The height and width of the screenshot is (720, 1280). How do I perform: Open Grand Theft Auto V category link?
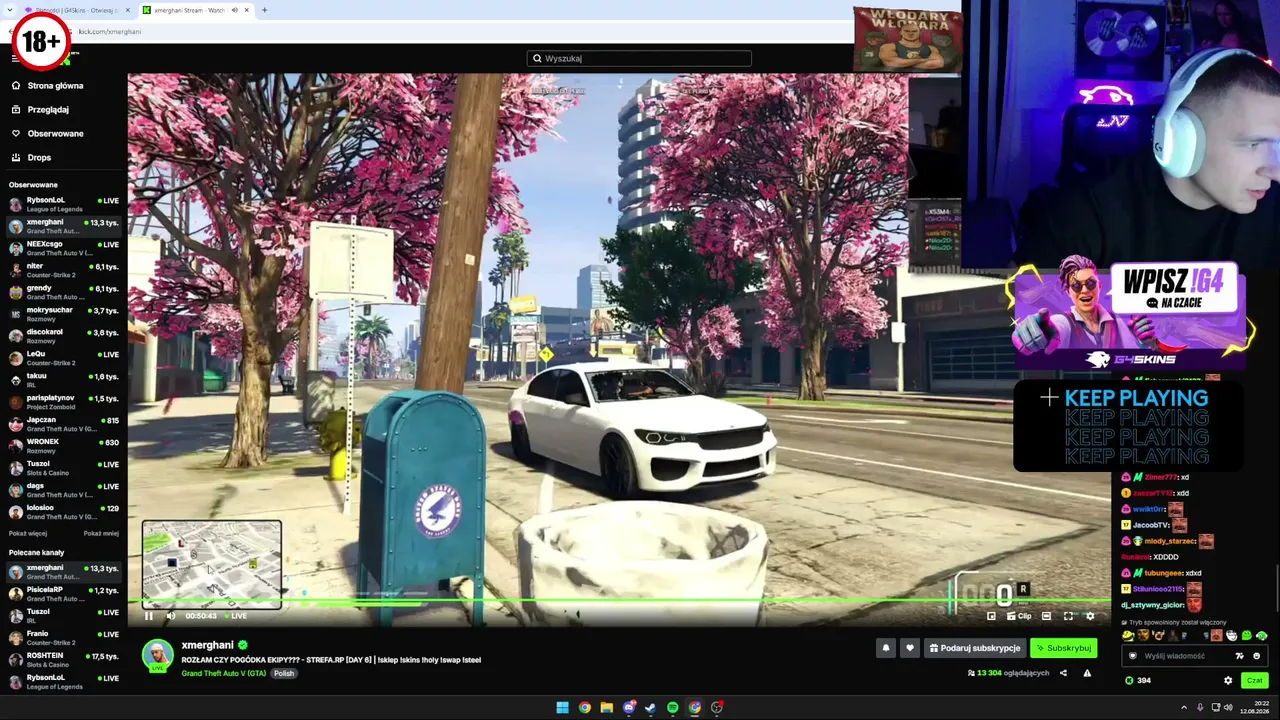click(224, 673)
